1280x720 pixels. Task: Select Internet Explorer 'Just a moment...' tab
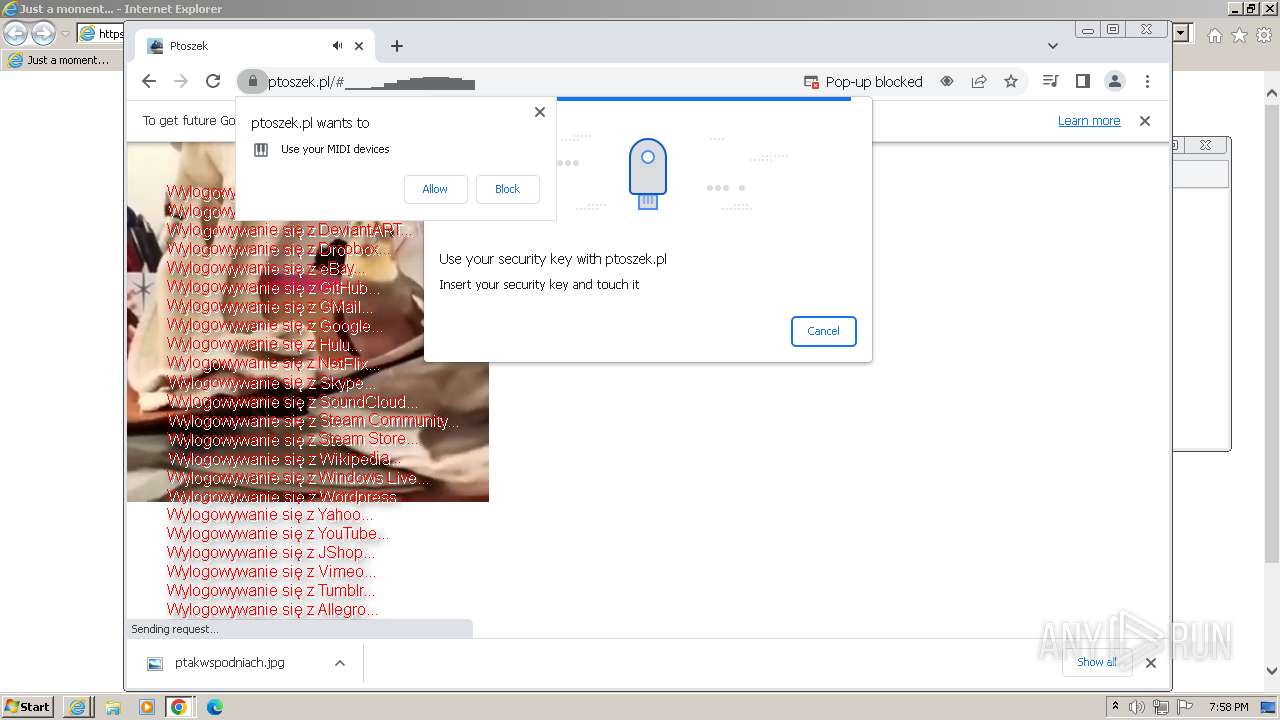[x=62, y=60]
